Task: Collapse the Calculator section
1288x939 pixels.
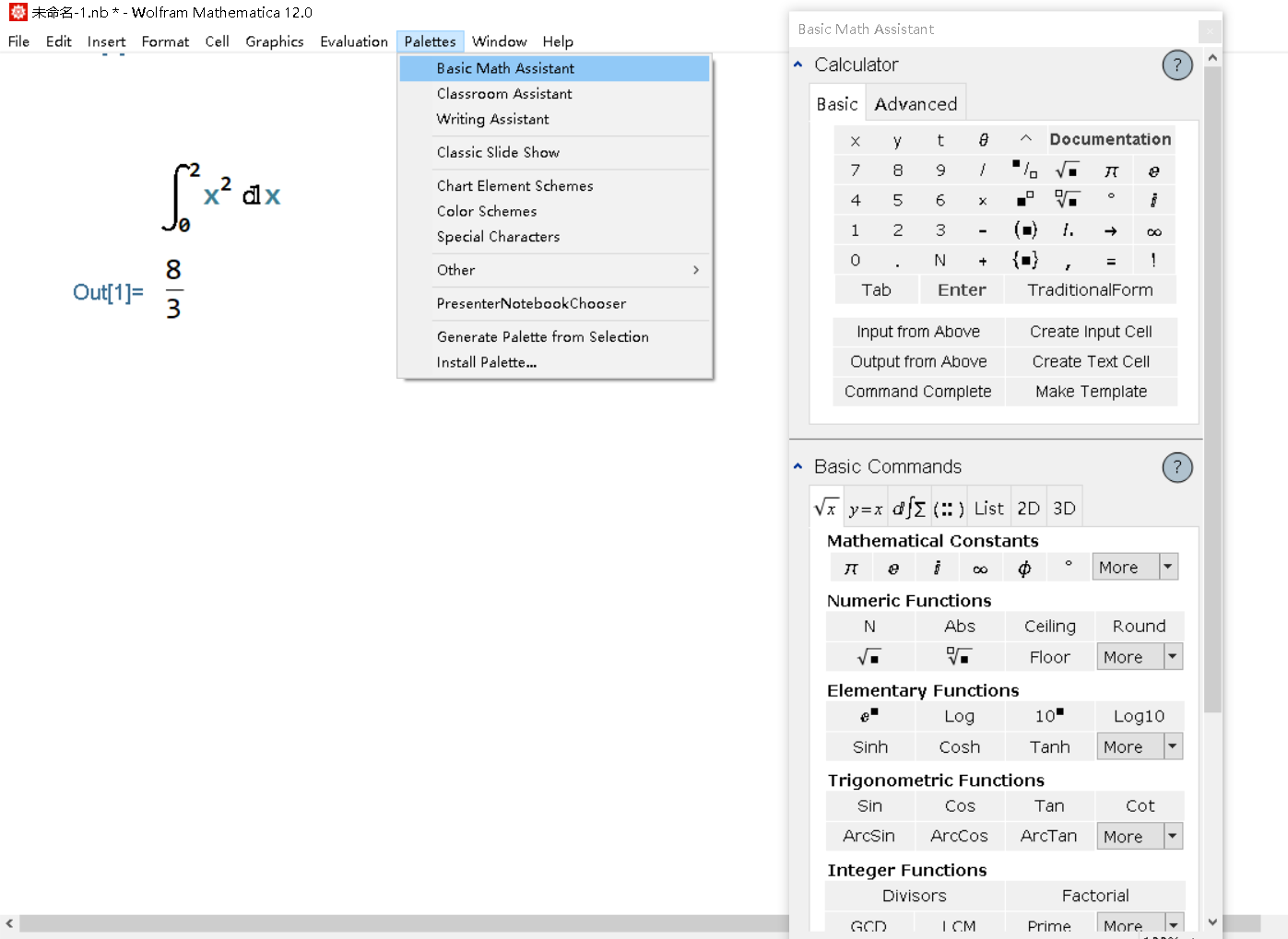Action: (798, 65)
